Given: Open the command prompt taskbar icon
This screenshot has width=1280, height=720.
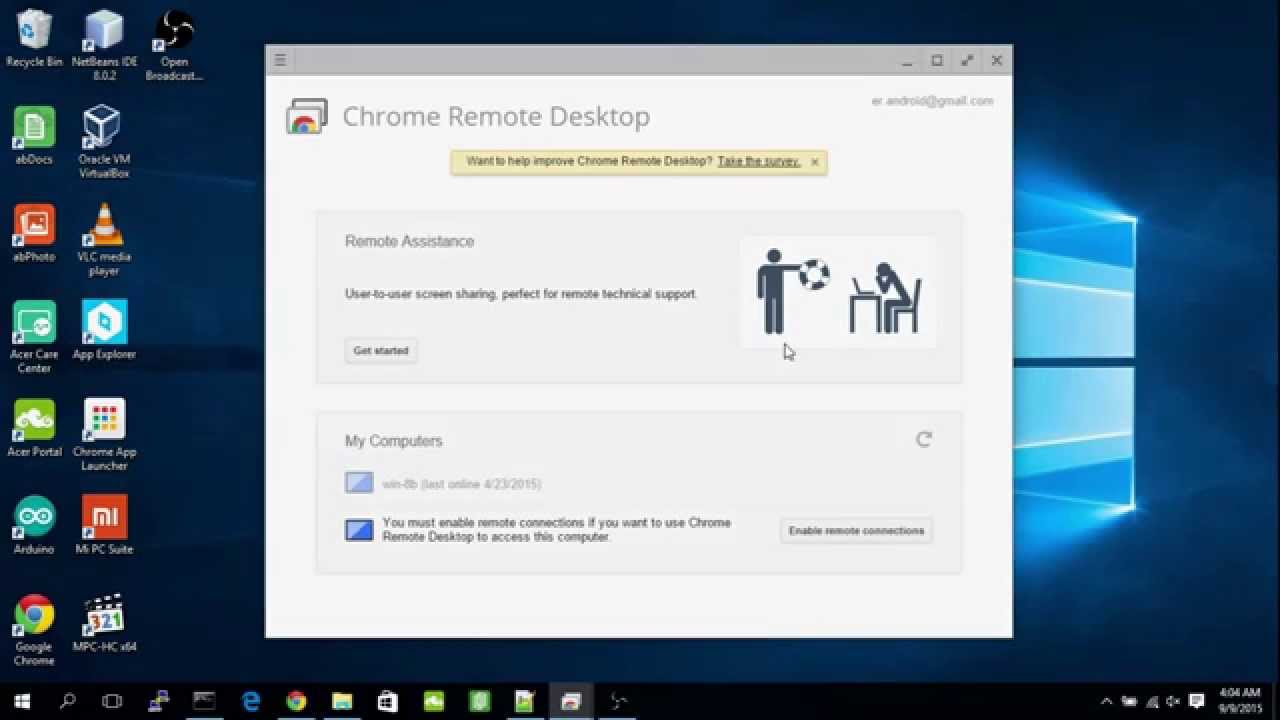Looking at the screenshot, I should coord(204,702).
